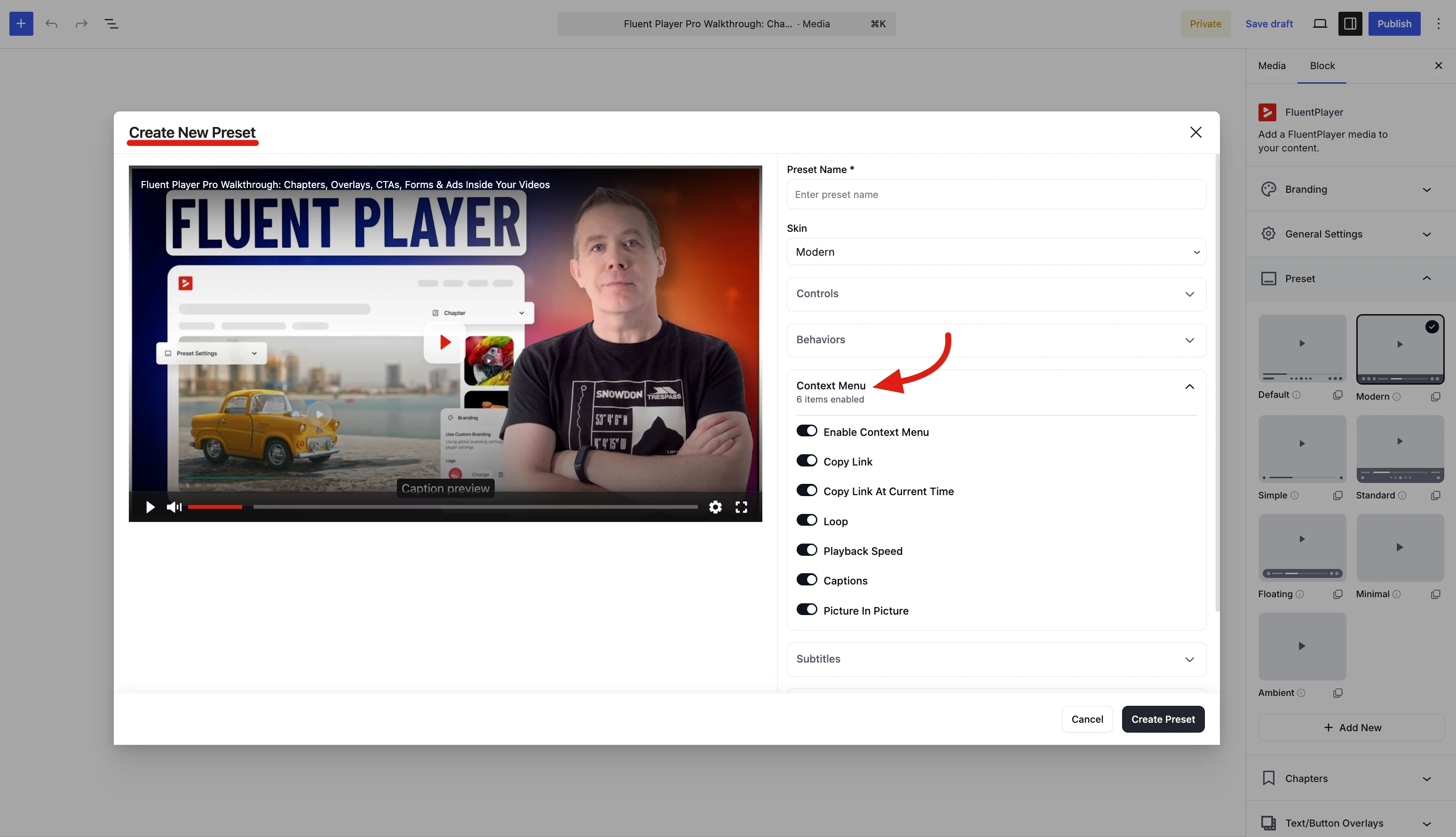The width and height of the screenshot is (1456, 837).
Task: Duplicate the Ambient preset copy icon
Action: 1337,693
